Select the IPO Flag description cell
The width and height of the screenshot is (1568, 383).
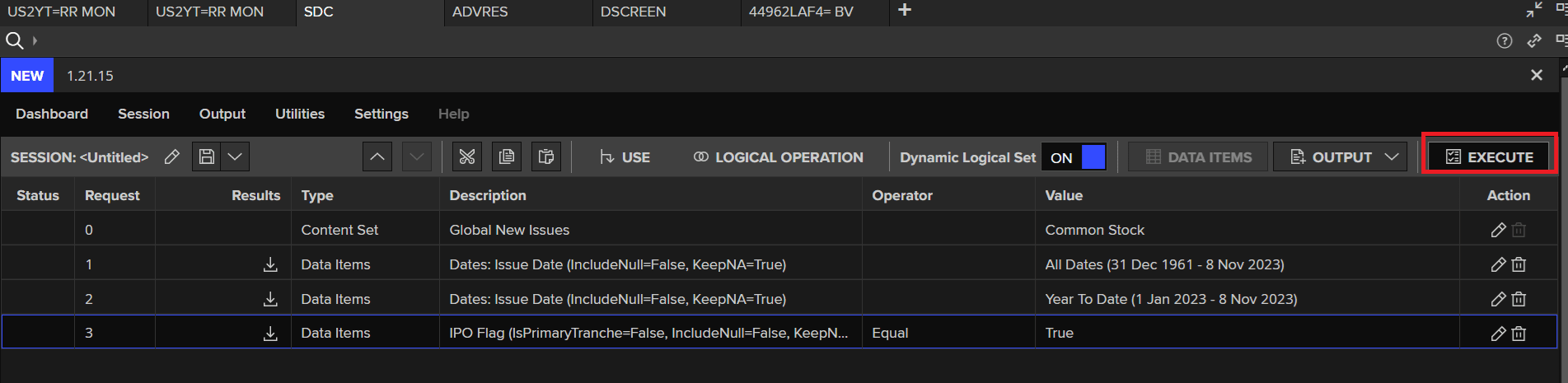pos(648,333)
